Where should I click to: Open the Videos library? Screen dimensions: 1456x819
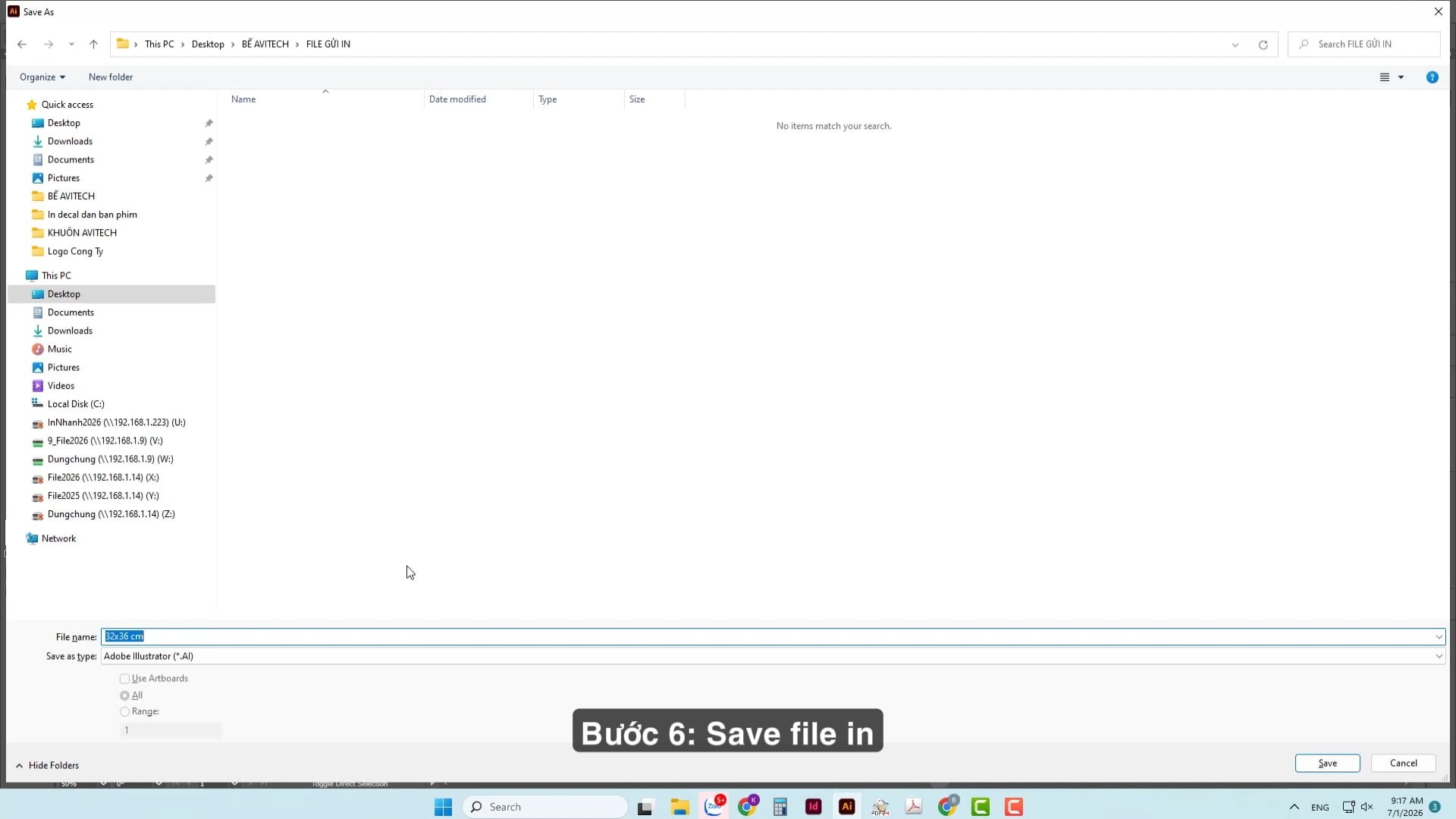(x=61, y=386)
